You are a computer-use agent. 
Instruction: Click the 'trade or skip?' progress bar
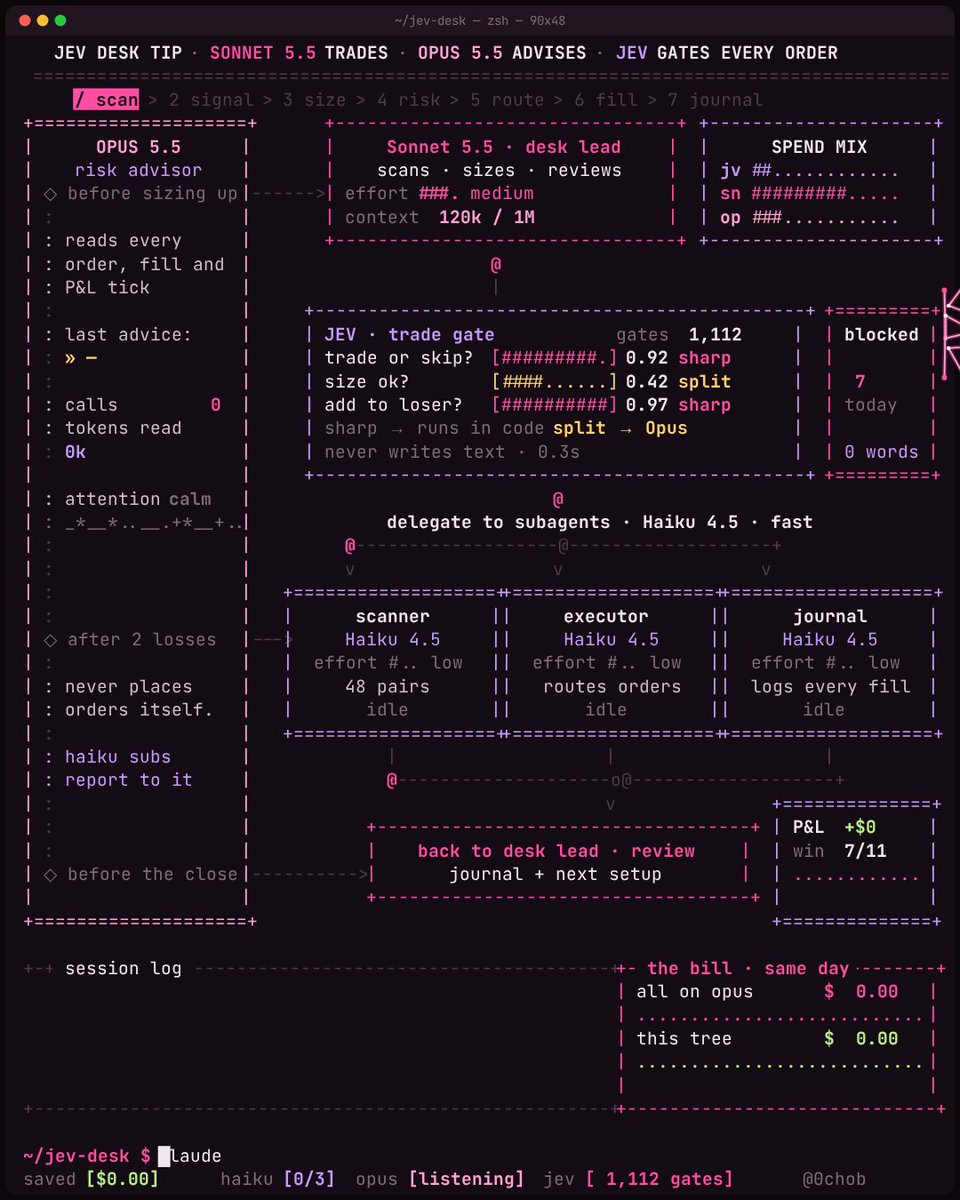(x=555, y=358)
